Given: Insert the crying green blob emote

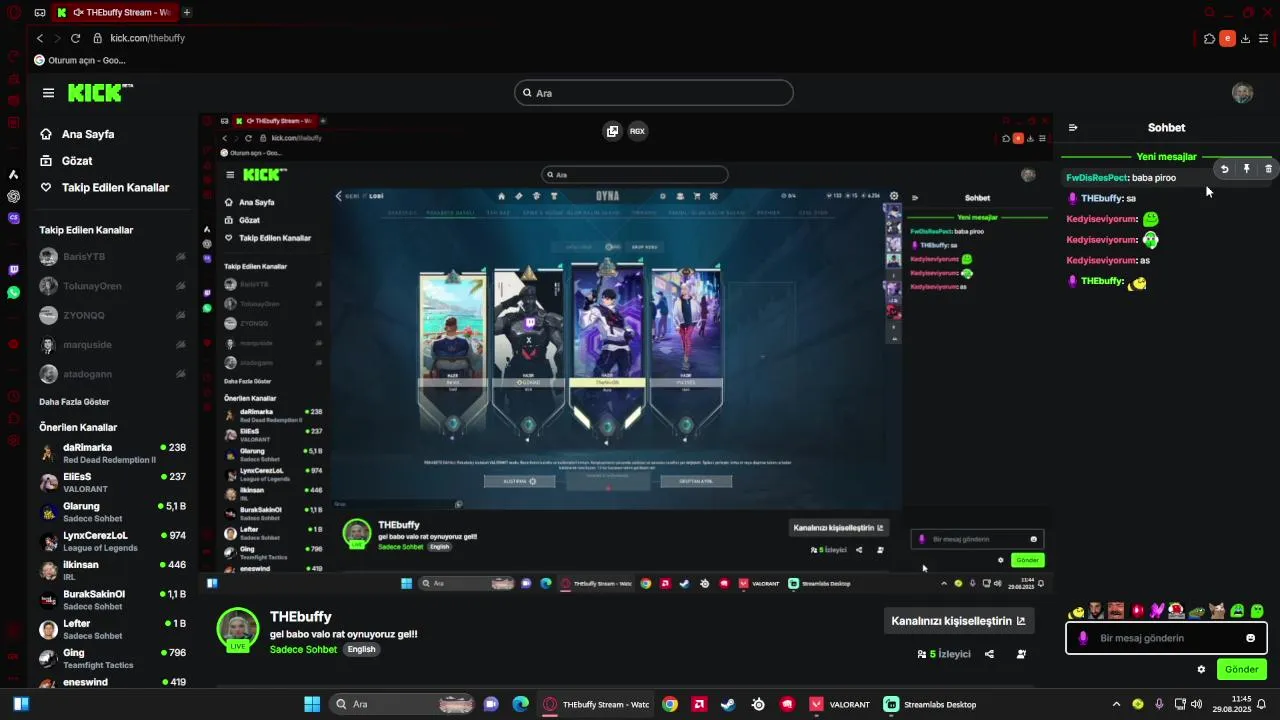Looking at the screenshot, I should pos(1237,611).
